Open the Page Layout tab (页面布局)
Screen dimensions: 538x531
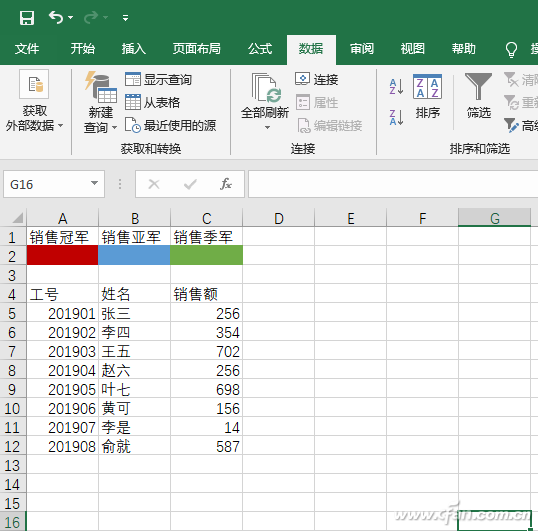[197, 49]
